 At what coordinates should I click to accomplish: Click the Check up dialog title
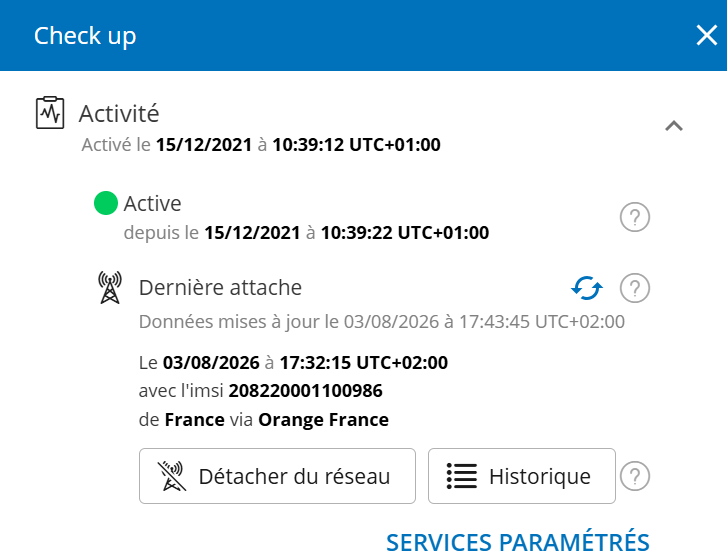pyautogui.click(x=85, y=36)
